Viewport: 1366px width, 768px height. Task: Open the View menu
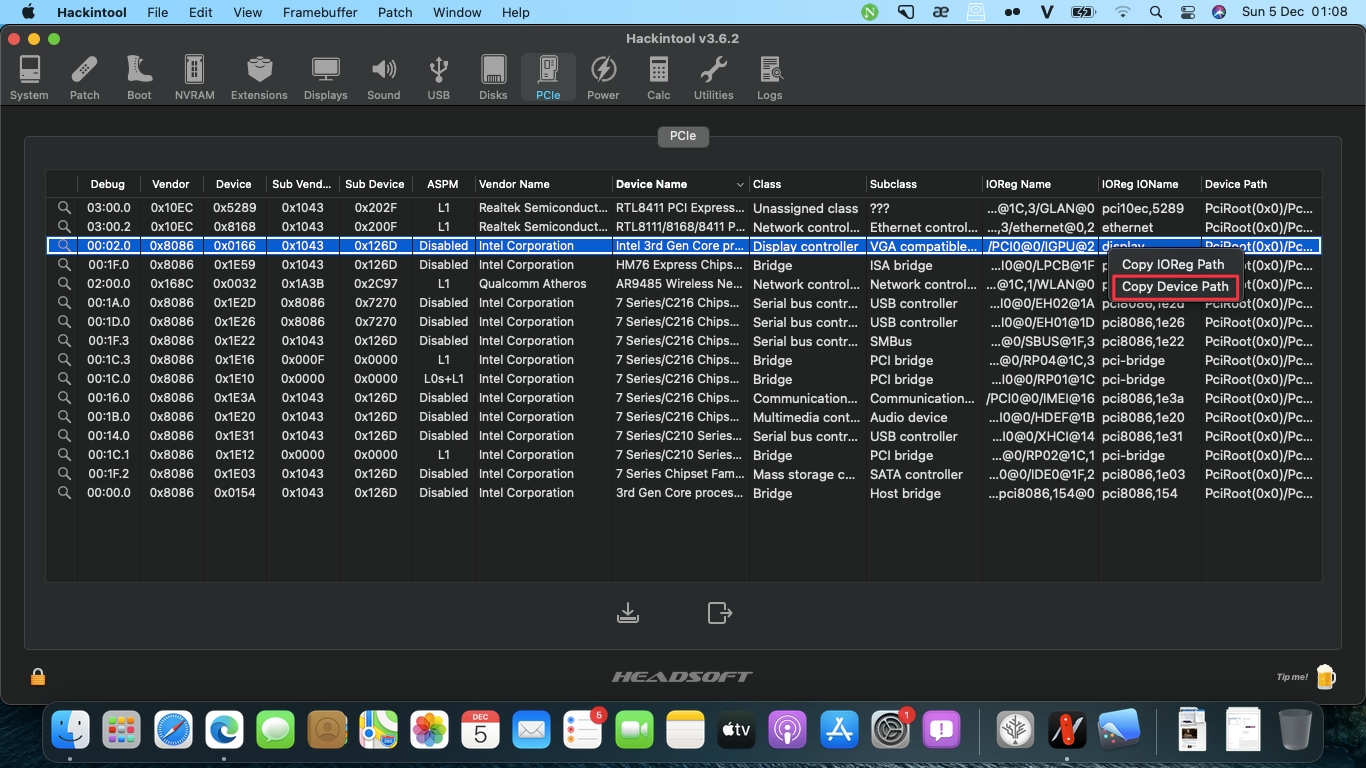click(x=247, y=12)
